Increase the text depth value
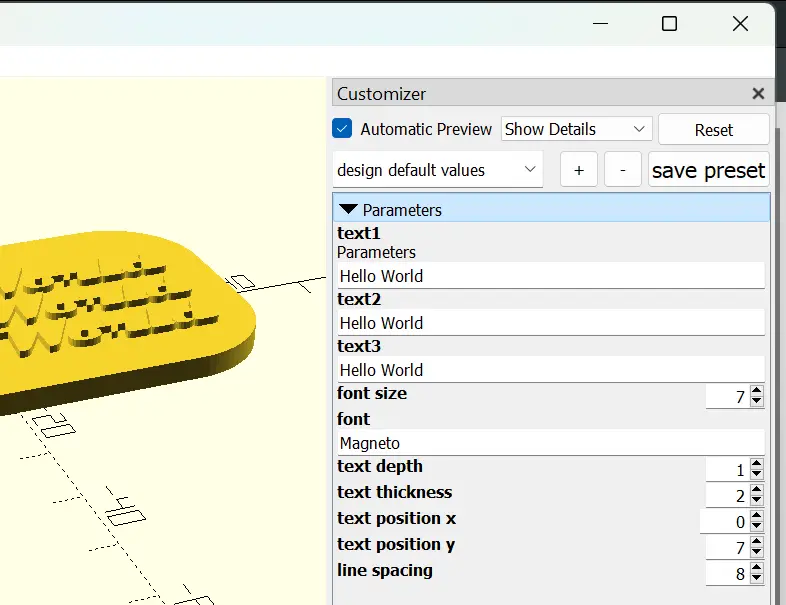This screenshot has height=605, width=786. [x=757, y=464]
